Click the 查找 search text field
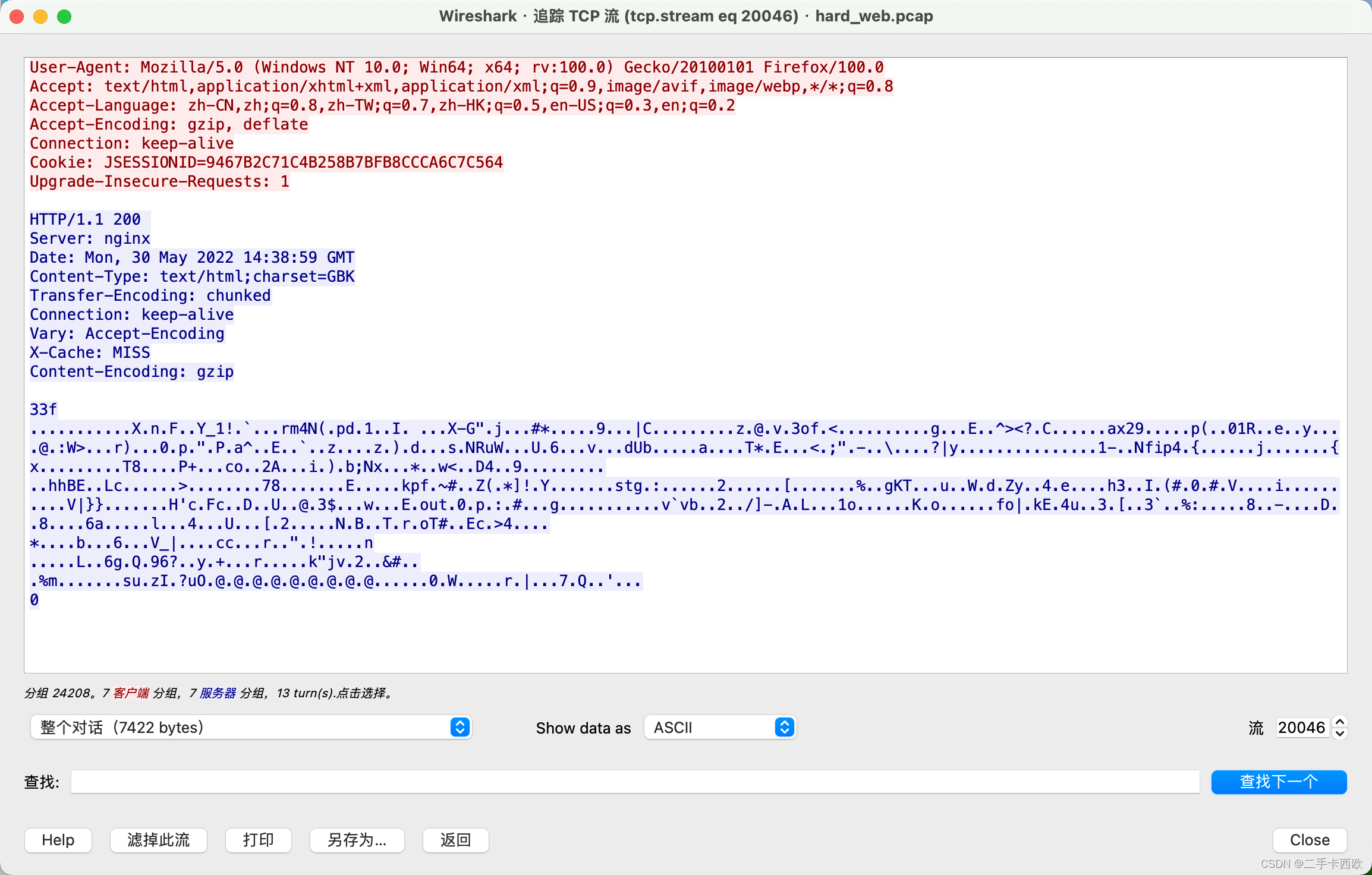This screenshot has height=875, width=1372. (635, 782)
